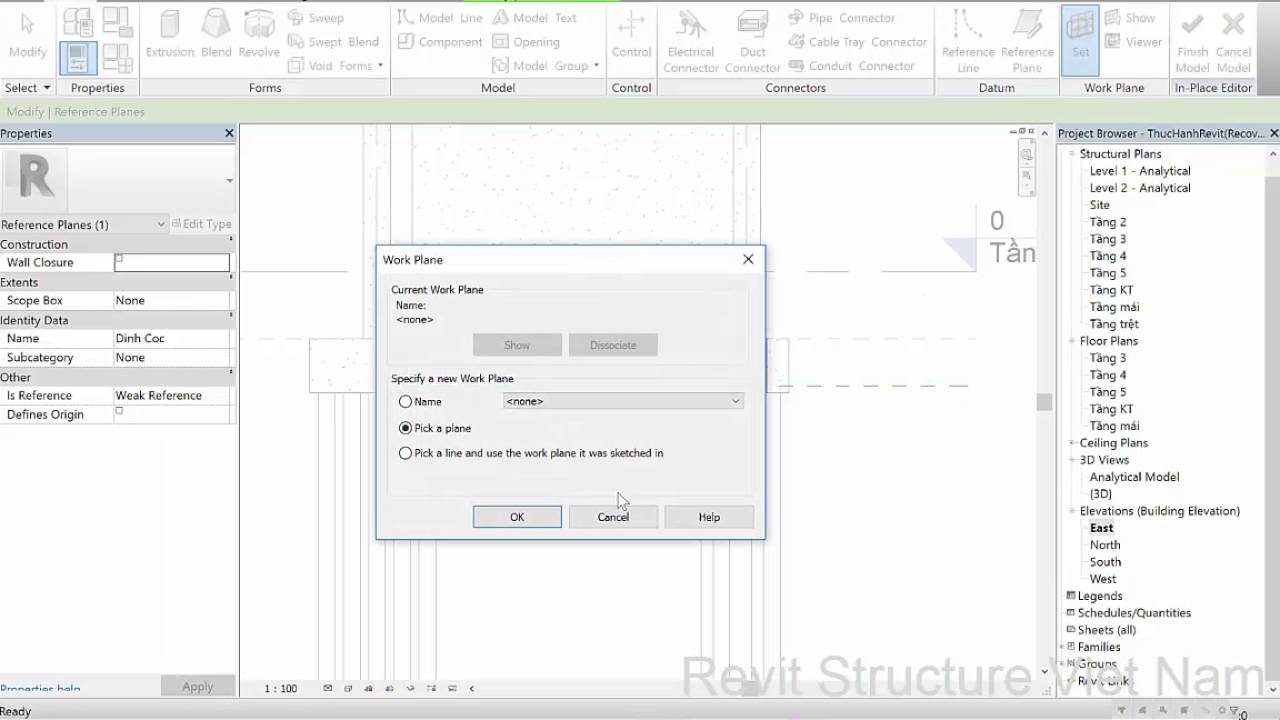Image resolution: width=1280 pixels, height=720 pixels.
Task: Click the Model Text tool
Action: (x=534, y=18)
